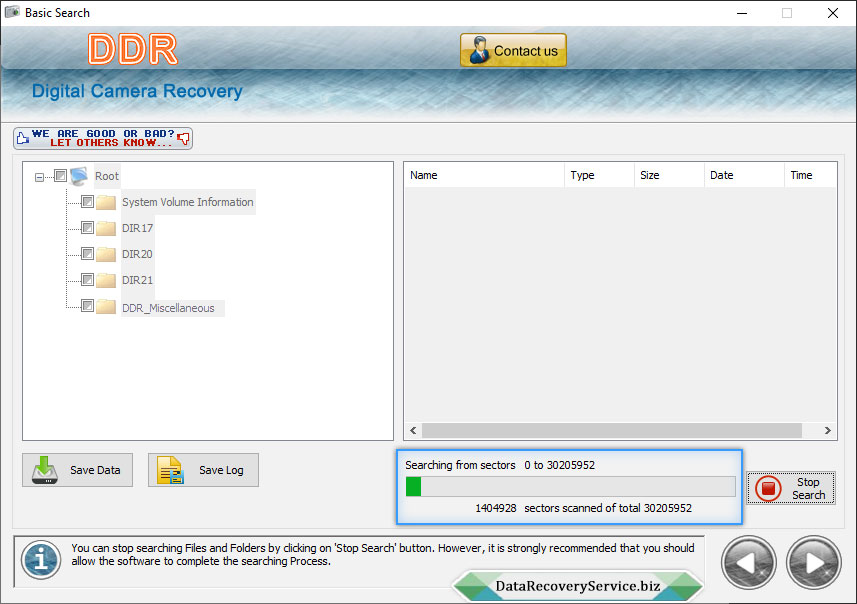
Task: Click the Save Data button
Action: click(x=78, y=470)
